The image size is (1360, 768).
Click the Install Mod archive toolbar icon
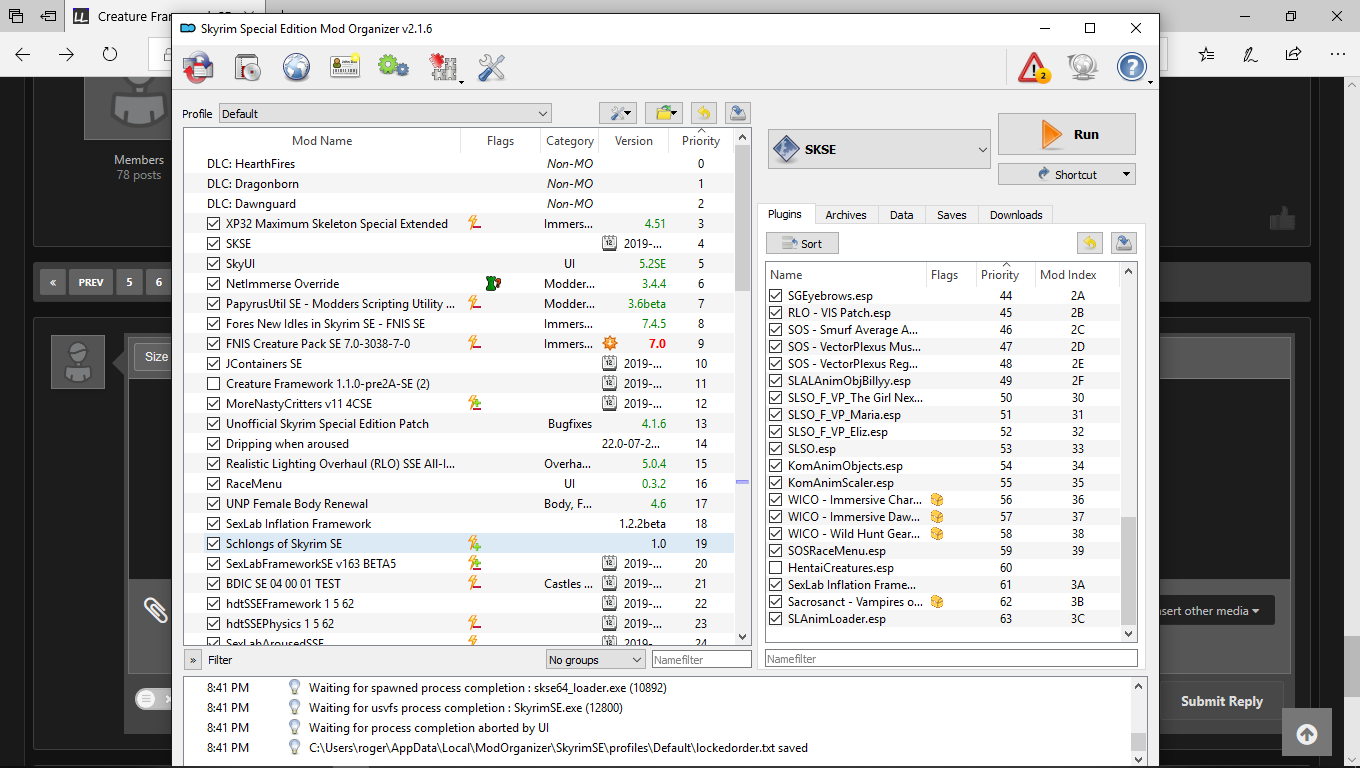pyautogui.click(x=198, y=67)
